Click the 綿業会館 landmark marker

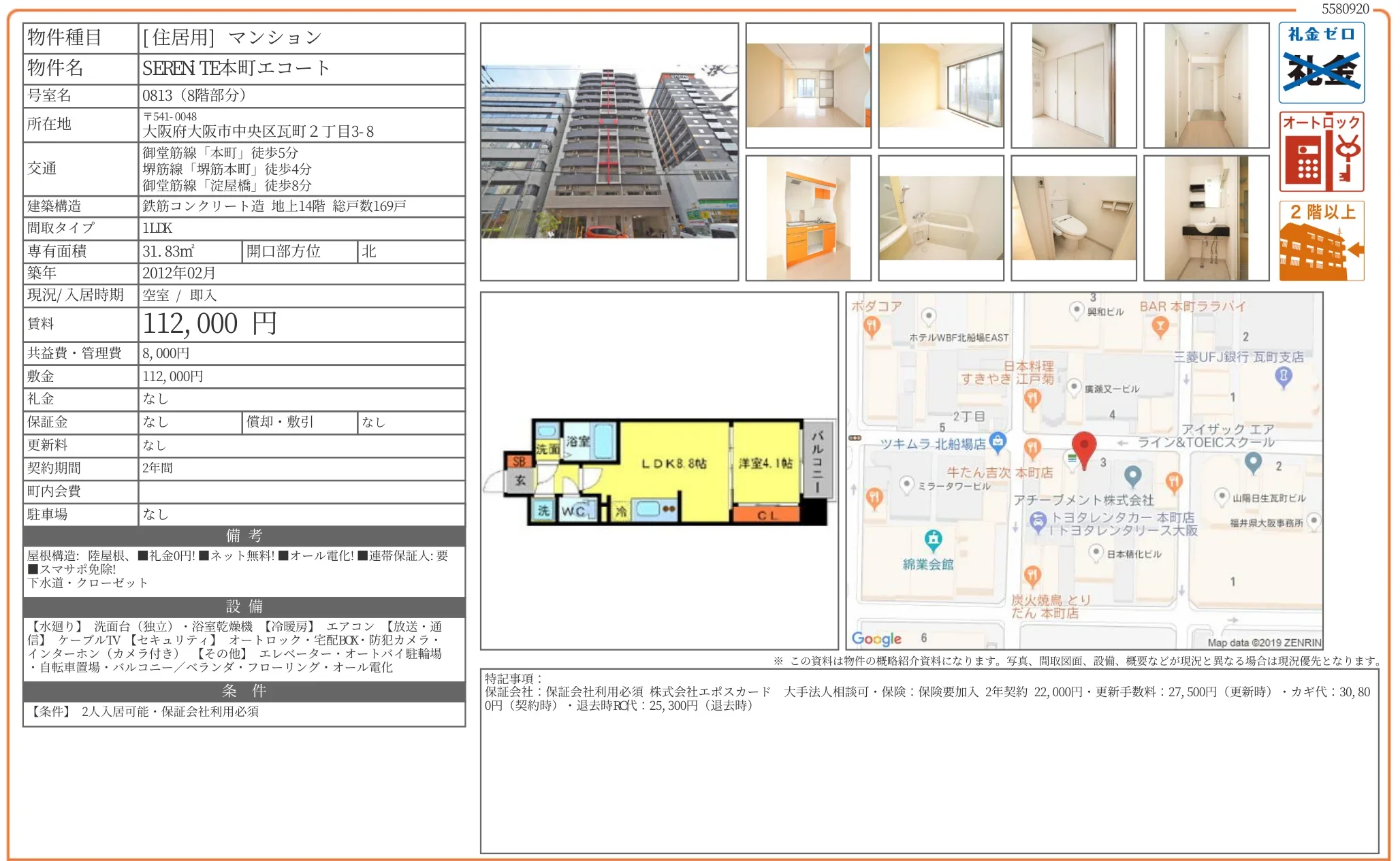933,540
